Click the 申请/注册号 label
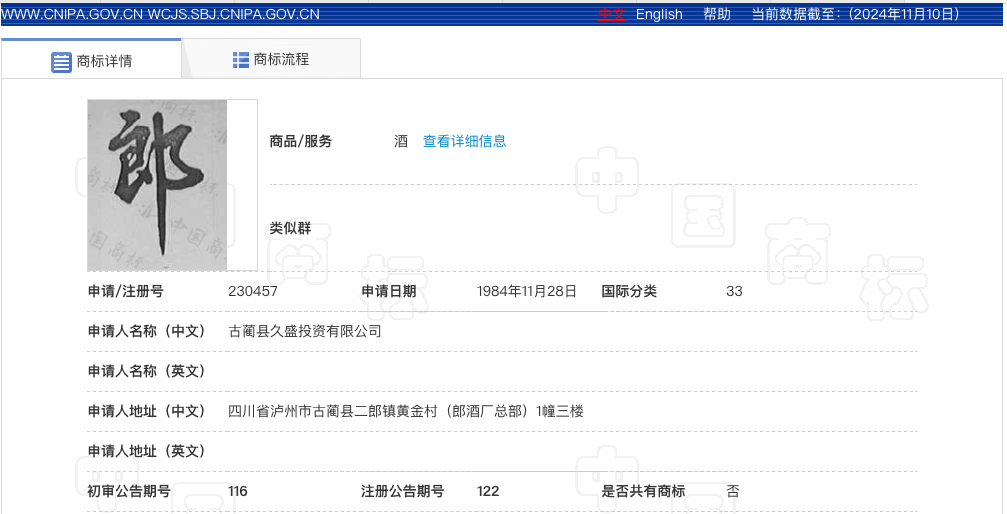The image size is (1007, 514). pos(126,291)
